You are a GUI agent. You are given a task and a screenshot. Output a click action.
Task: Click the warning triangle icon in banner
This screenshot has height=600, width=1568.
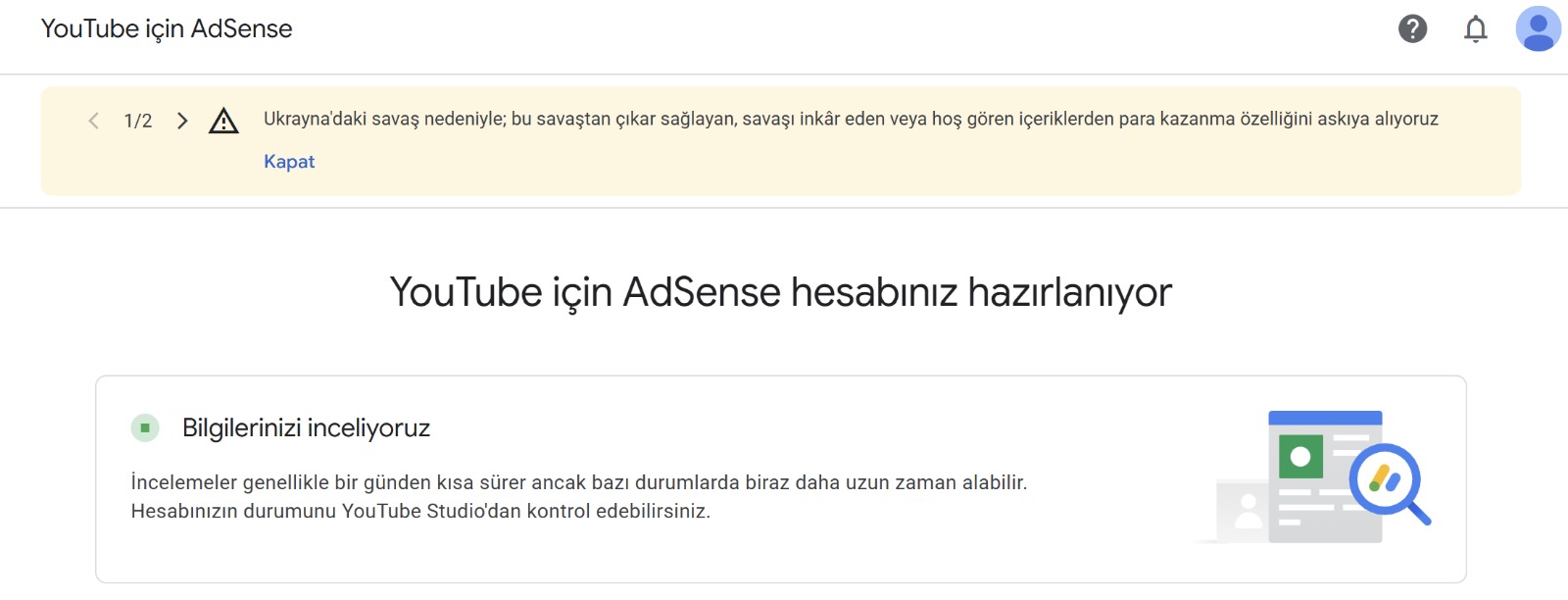[223, 121]
